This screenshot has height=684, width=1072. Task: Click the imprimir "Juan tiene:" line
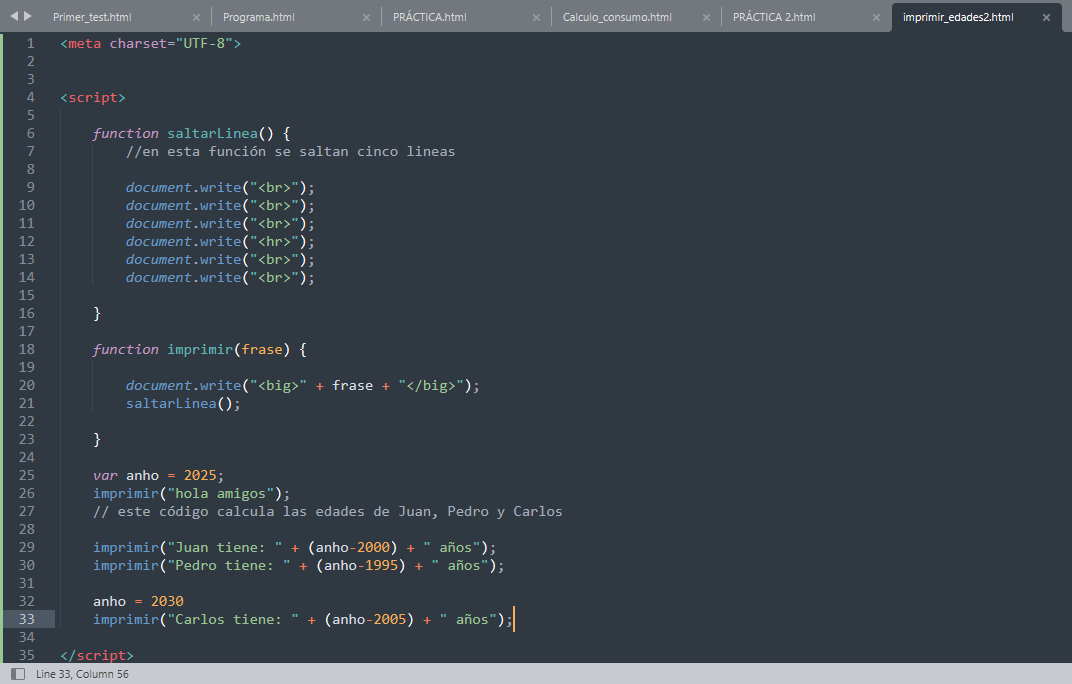(x=295, y=547)
